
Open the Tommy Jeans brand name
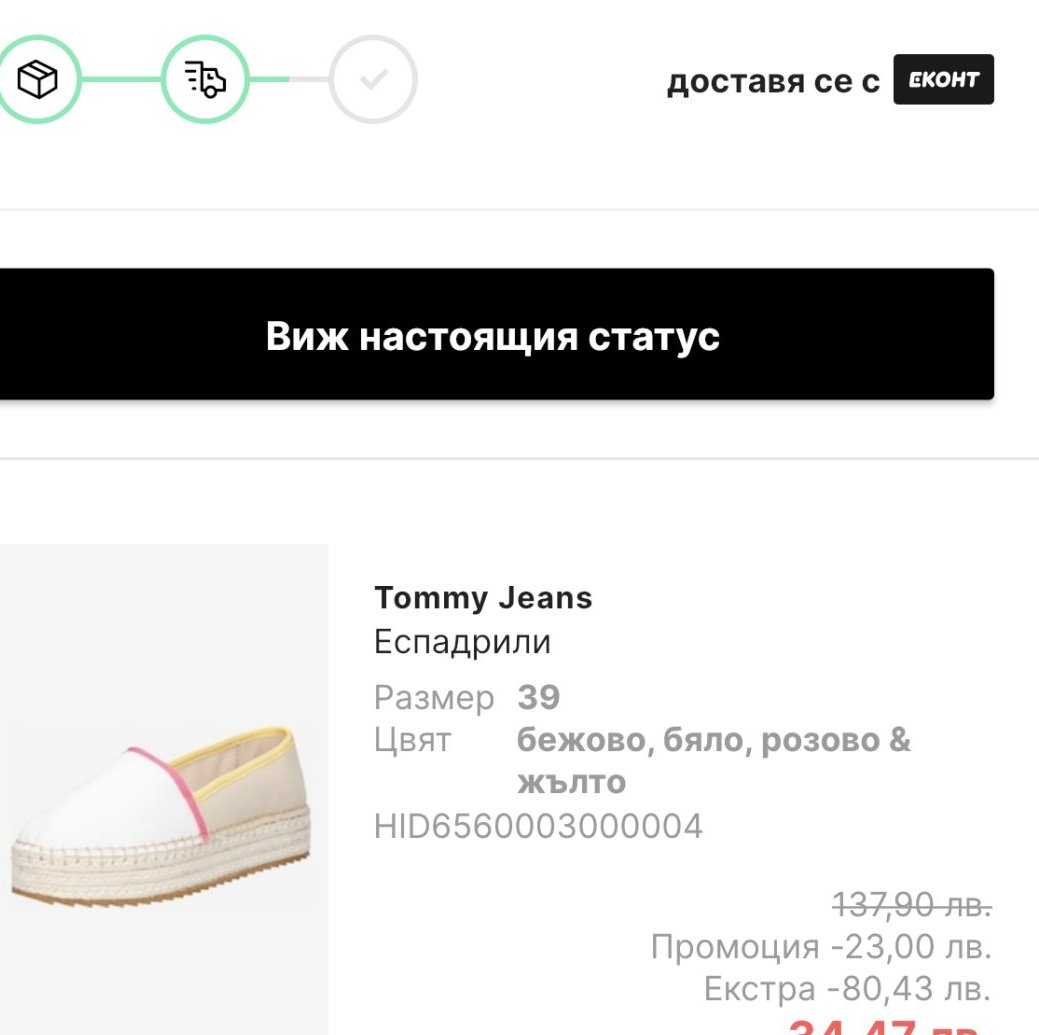pyautogui.click(x=483, y=598)
